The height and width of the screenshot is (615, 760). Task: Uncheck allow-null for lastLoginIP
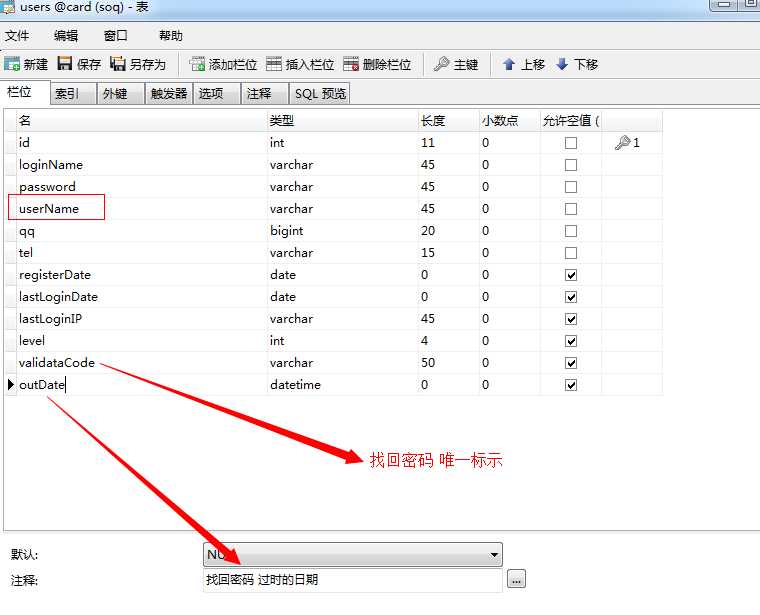point(571,319)
